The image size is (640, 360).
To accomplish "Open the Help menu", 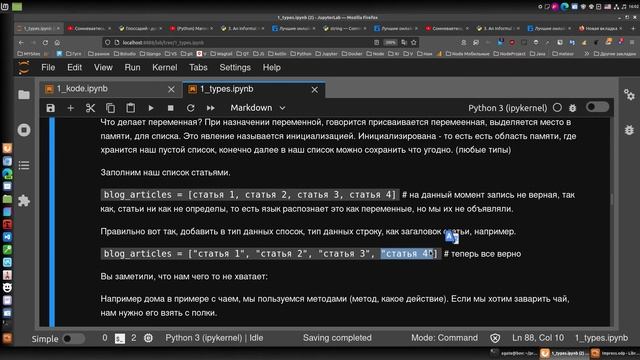I will (x=271, y=68).
